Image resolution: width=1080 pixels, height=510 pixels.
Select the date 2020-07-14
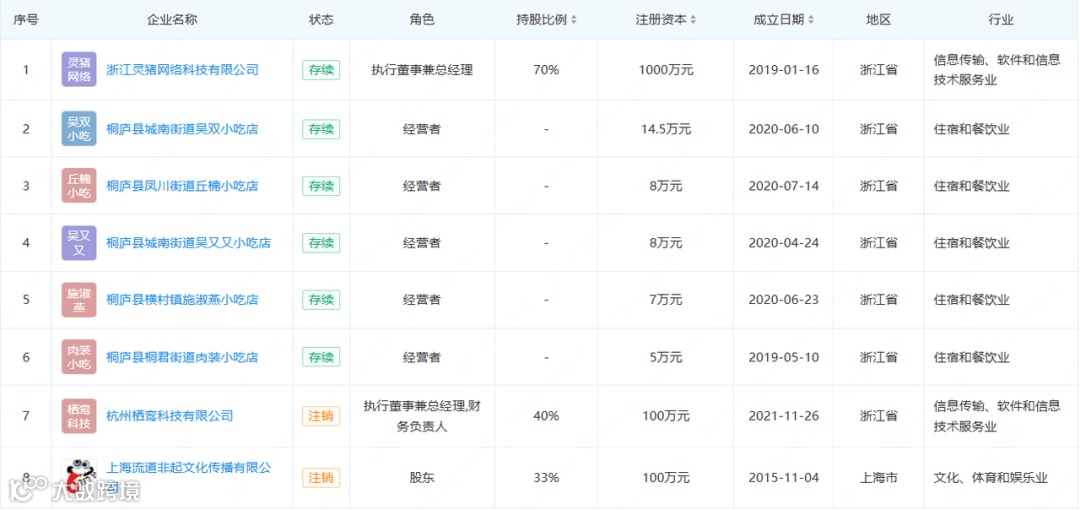coord(784,185)
